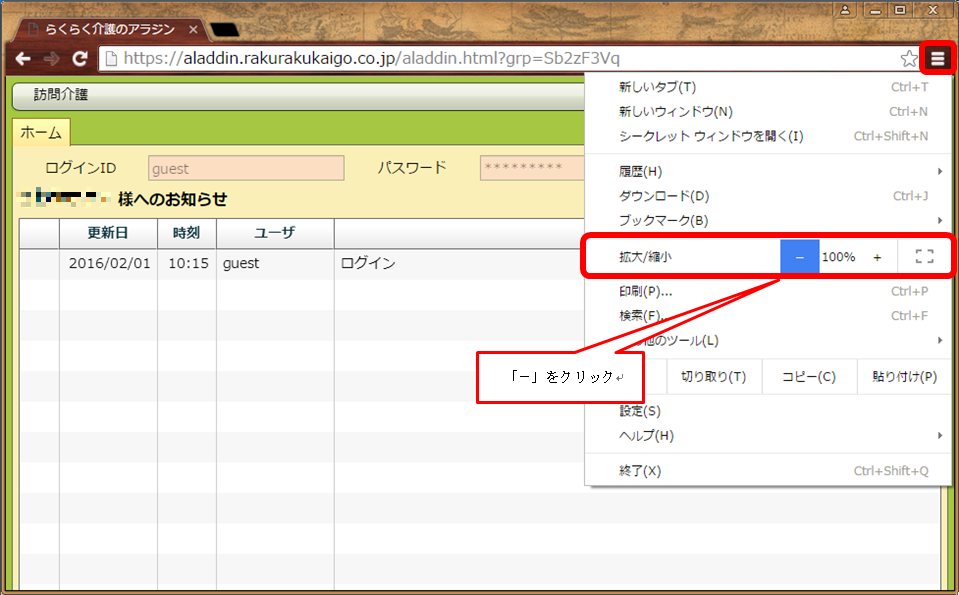Reload the page with refresh icon
The height and width of the screenshot is (595, 959).
point(80,58)
